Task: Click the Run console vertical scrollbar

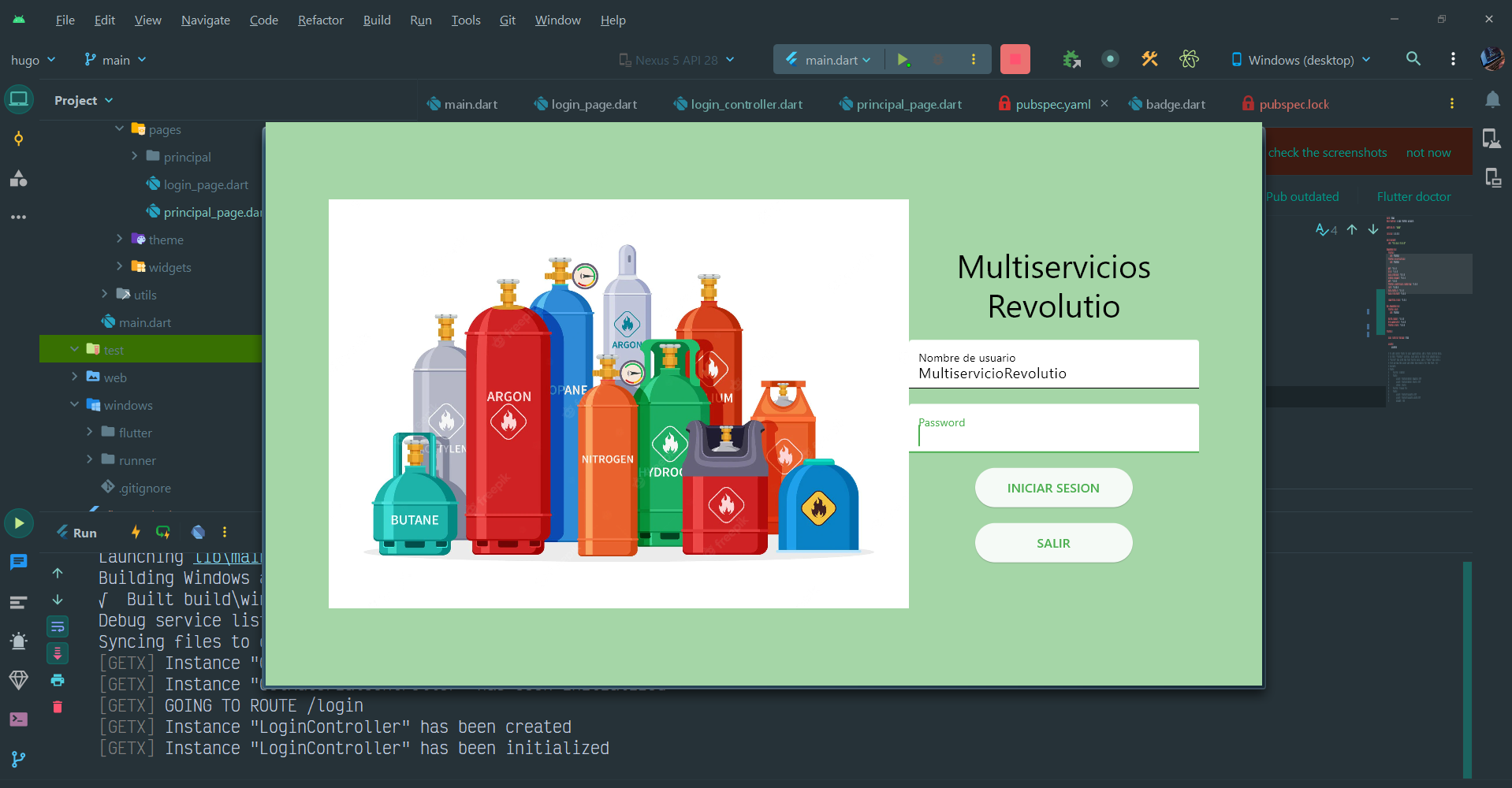Action: pos(1467,670)
